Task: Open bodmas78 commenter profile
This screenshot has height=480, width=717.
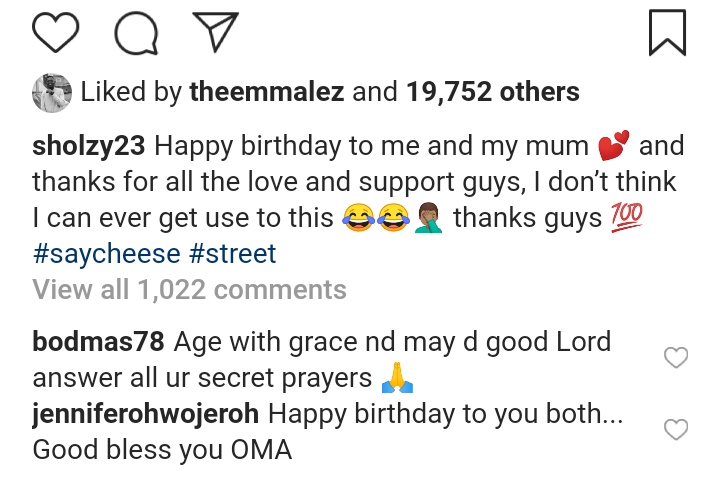Action: click(97, 342)
